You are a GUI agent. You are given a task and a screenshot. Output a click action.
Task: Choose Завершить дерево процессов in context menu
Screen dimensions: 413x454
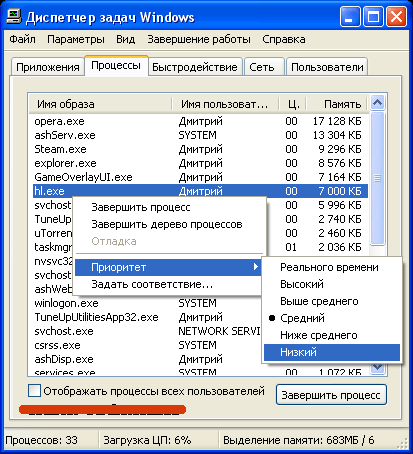[167, 224]
